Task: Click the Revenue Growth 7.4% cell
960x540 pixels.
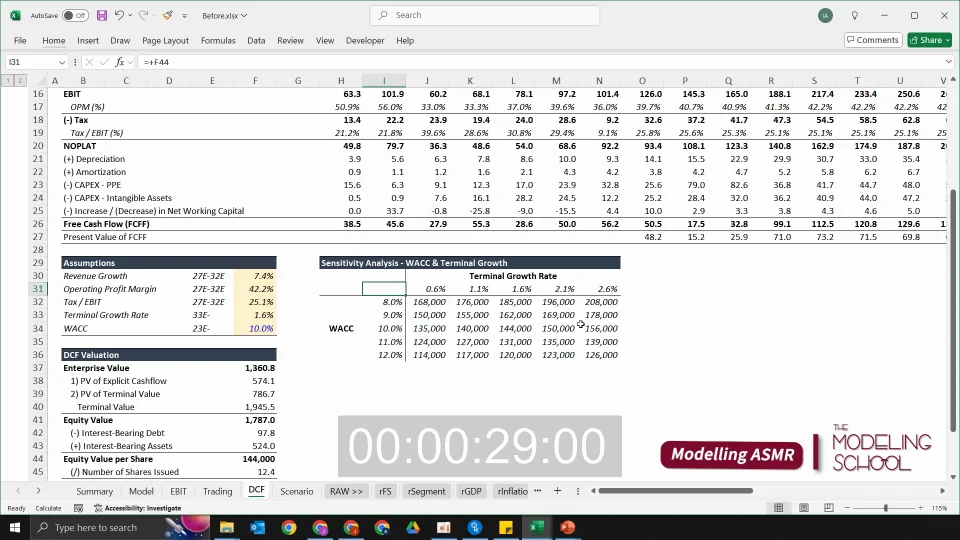Action: pyautogui.click(x=255, y=276)
